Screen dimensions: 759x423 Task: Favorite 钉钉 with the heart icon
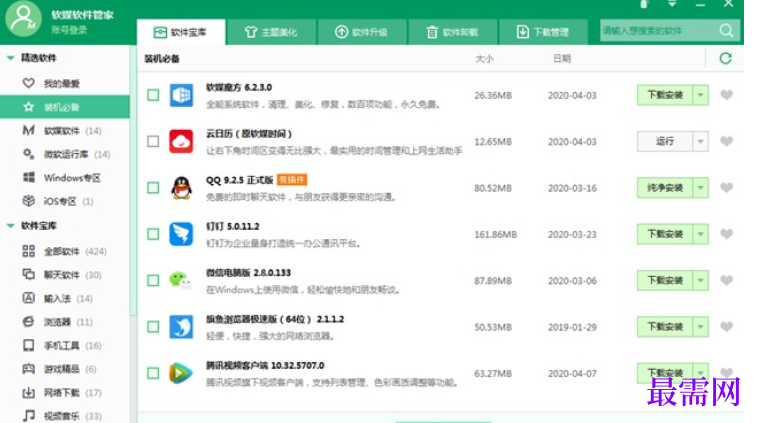pos(726,234)
